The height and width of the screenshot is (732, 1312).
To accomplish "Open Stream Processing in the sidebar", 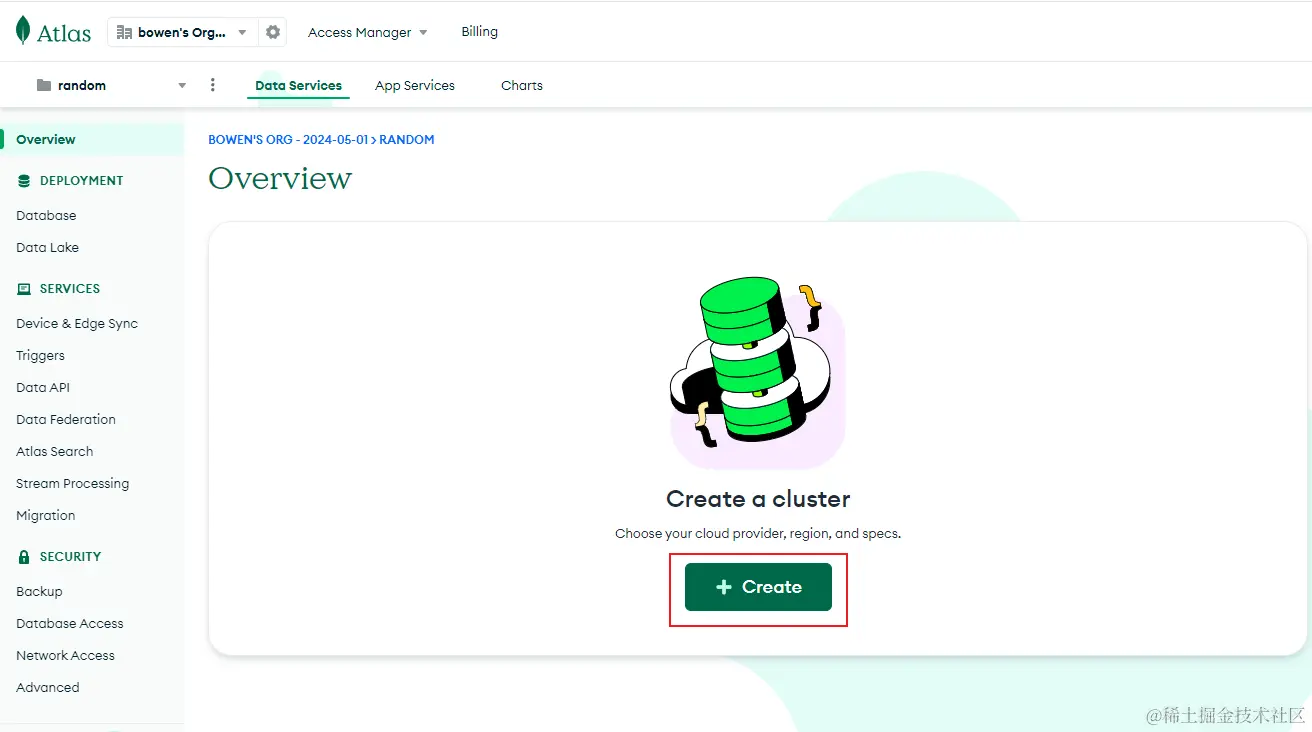I will click(72, 483).
